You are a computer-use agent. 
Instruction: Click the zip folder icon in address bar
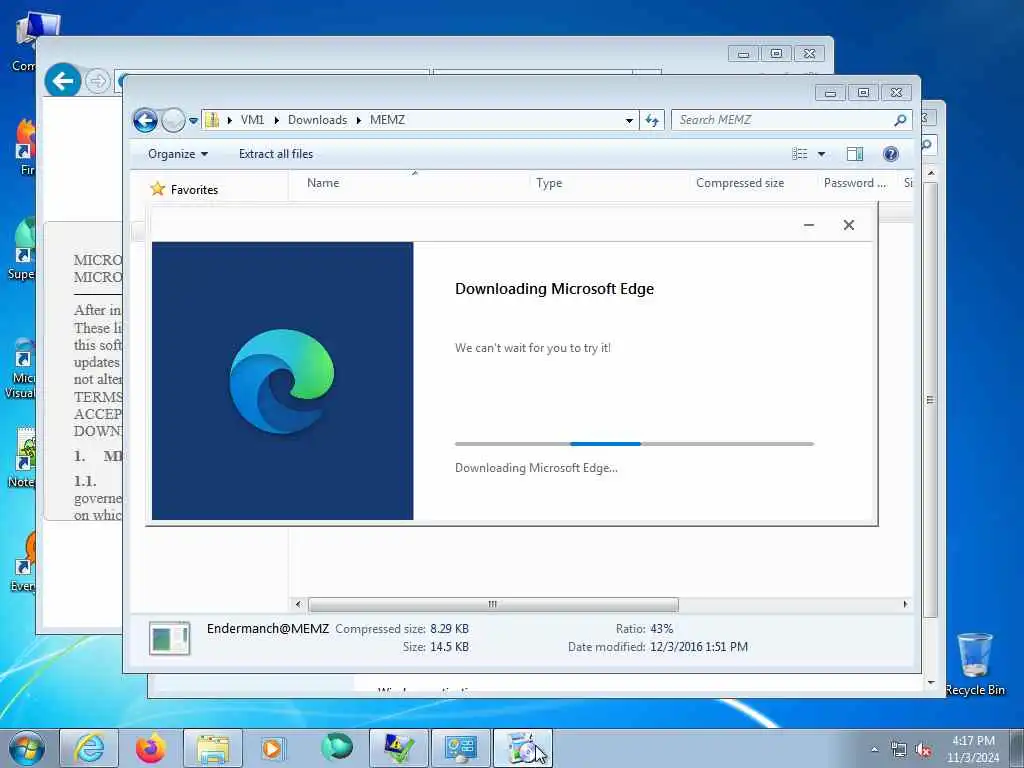(212, 120)
